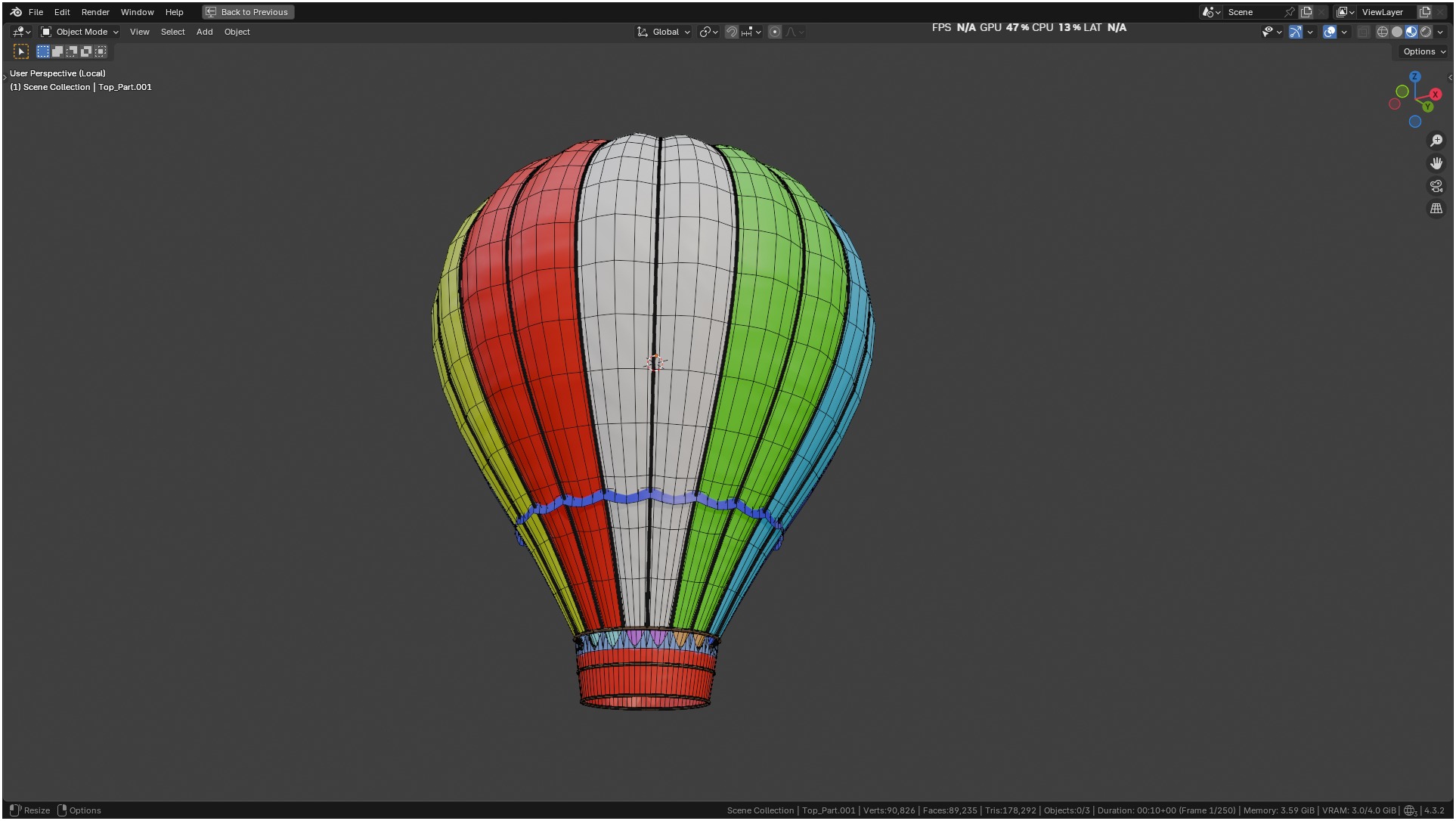Toggle the camera view icon
Viewport: 1456px width, 821px height.
coord(1436,186)
